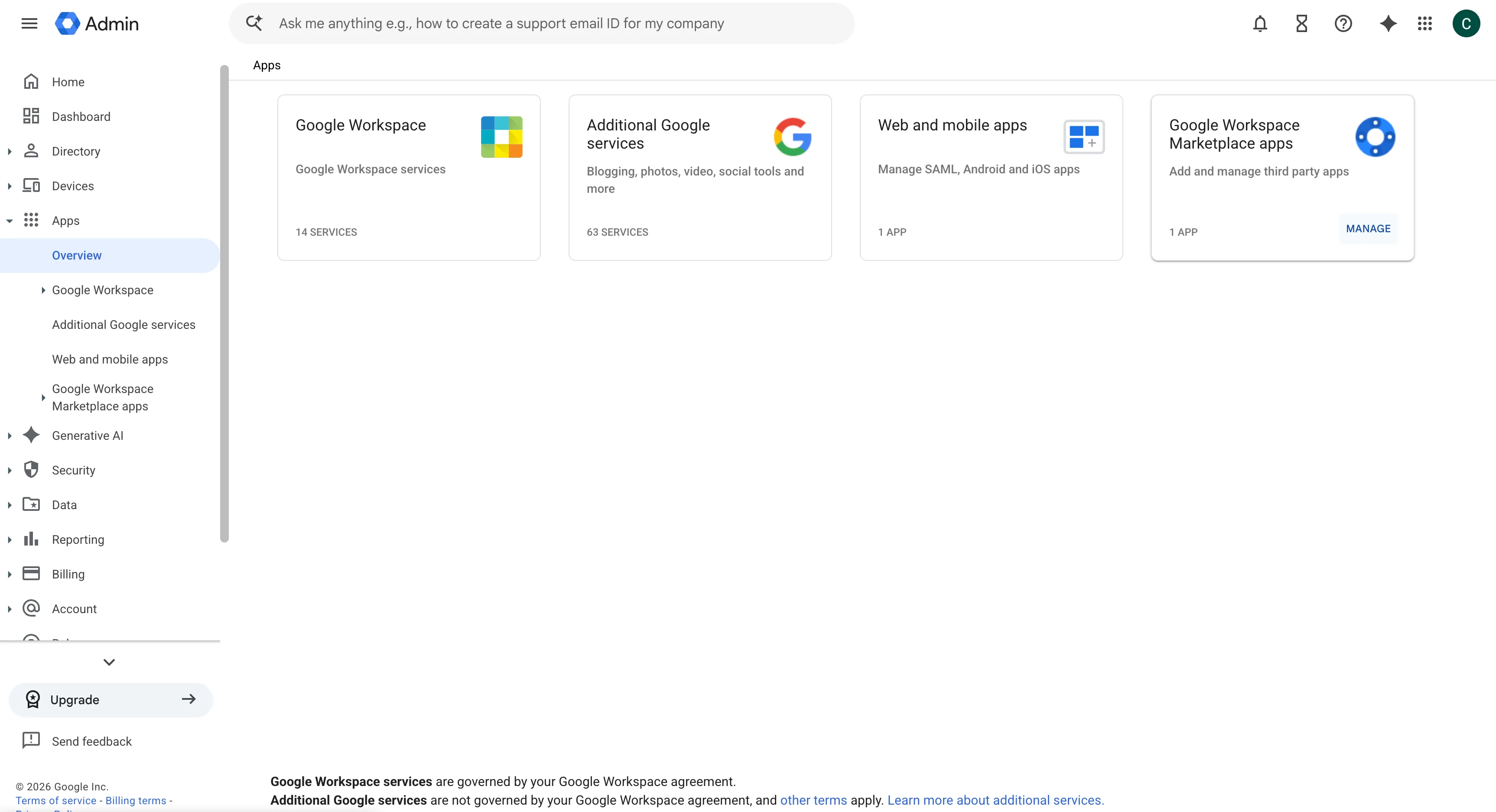Click the Web and mobile apps tile icon
This screenshot has height=812, width=1496.
1084,137
